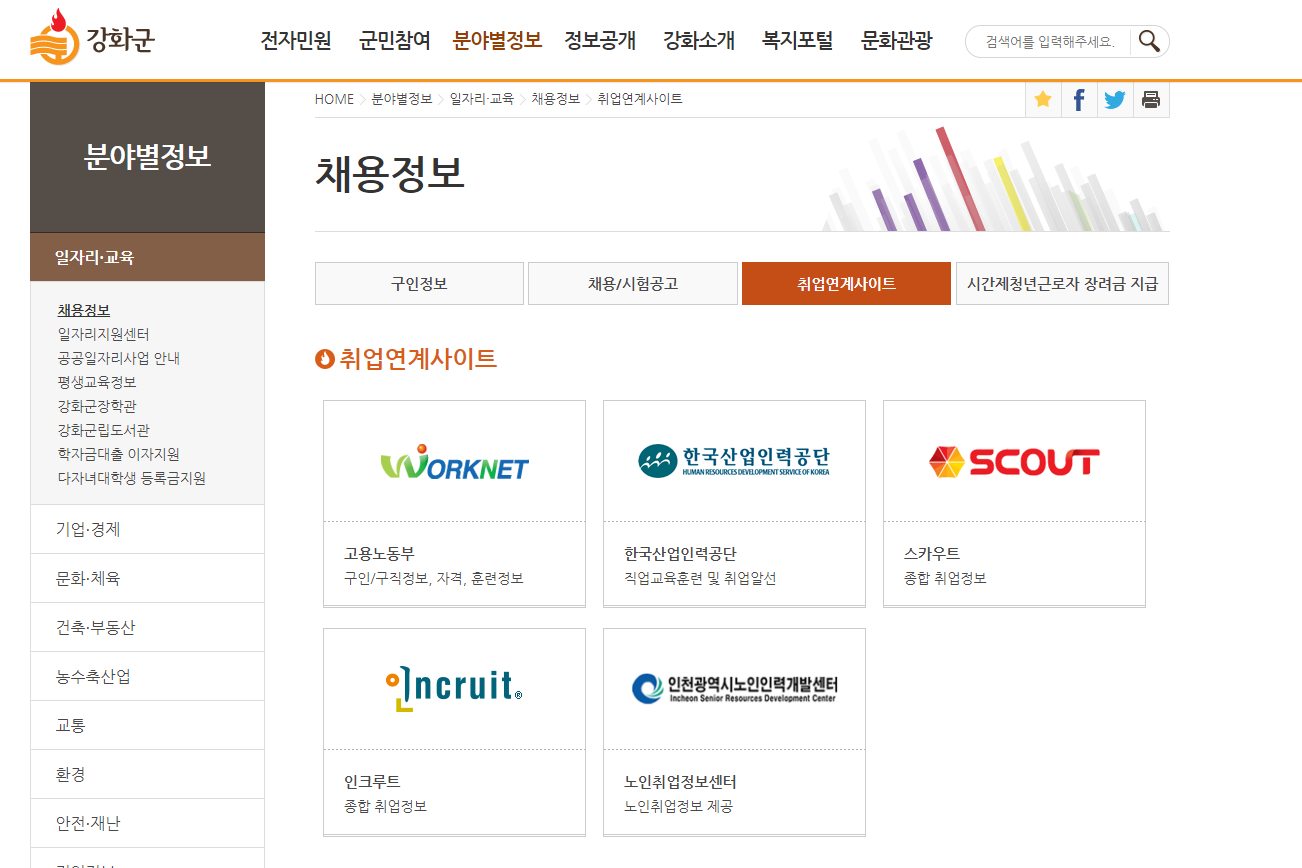1302x868 pixels.
Task: Open 복지포털 top menu
Action: [x=797, y=41]
